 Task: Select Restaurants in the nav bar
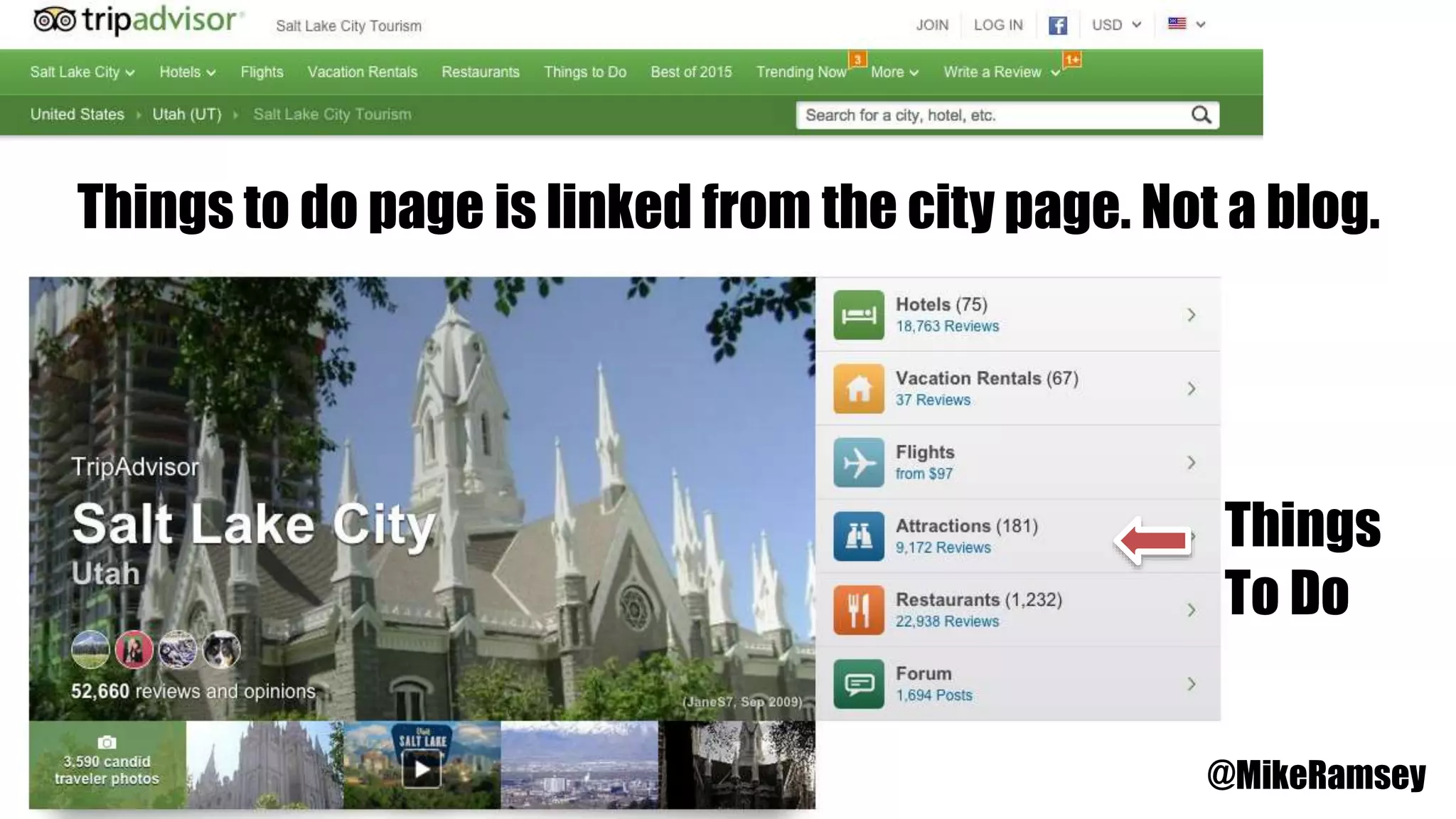[481, 72]
